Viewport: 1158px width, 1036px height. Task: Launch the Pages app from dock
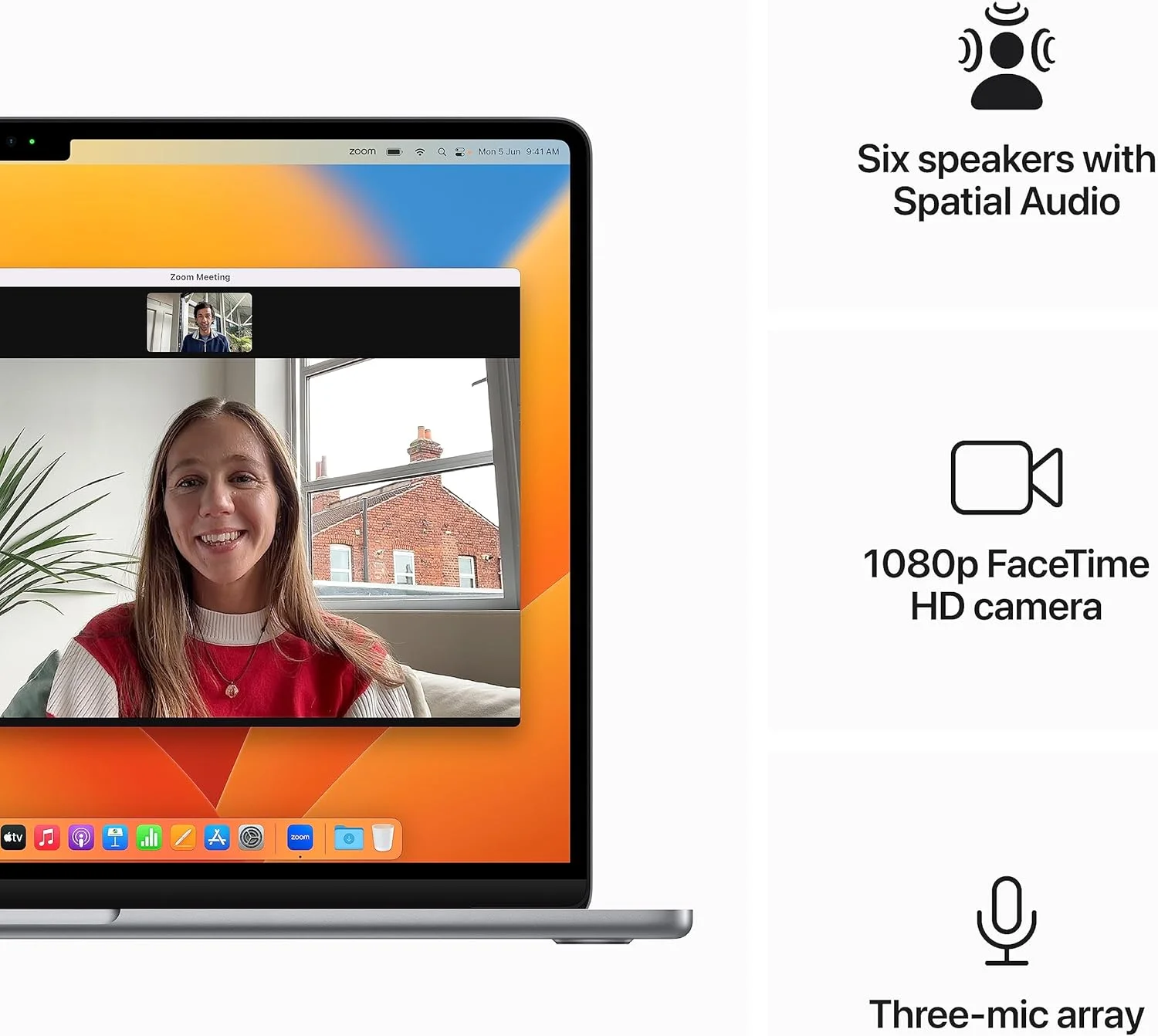click(183, 838)
